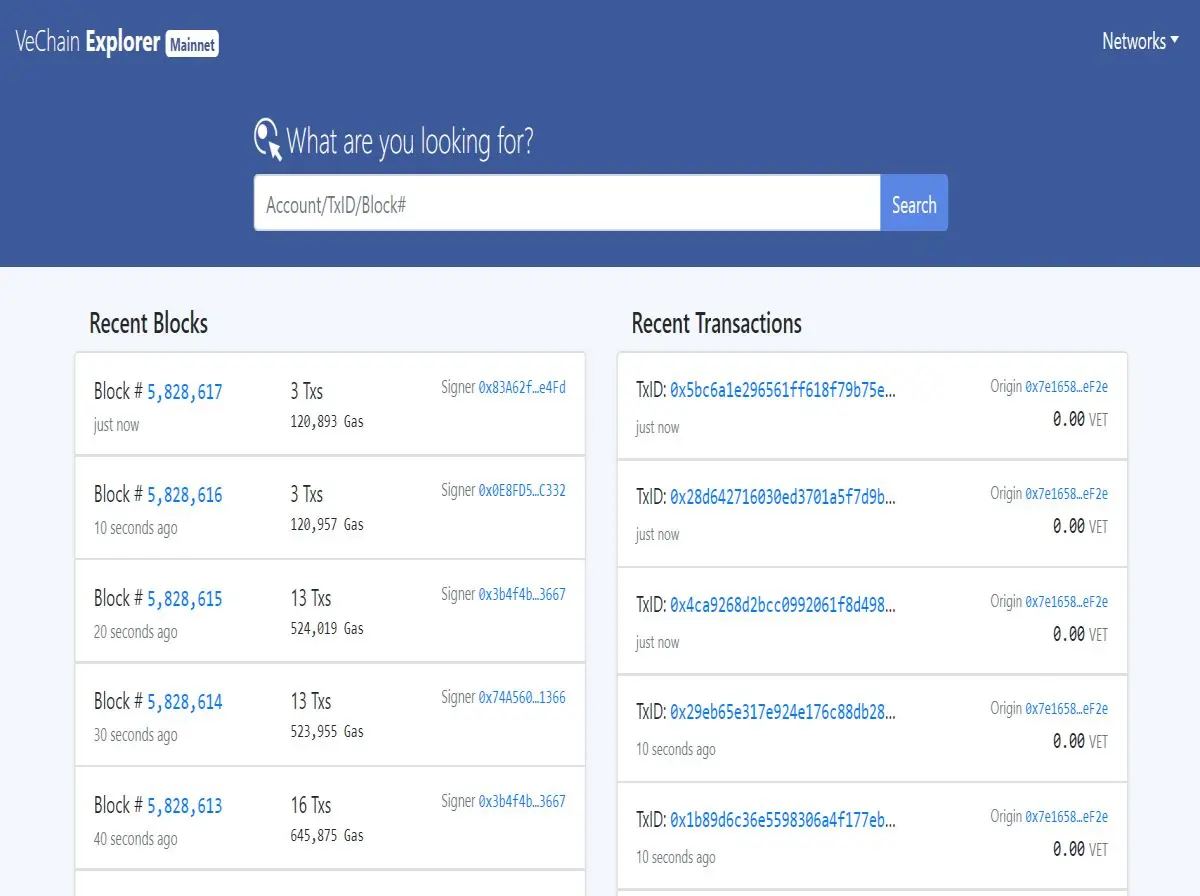Open origin address of transaction 0x4ca9268…
This screenshot has width=1200, height=896.
(1067, 602)
